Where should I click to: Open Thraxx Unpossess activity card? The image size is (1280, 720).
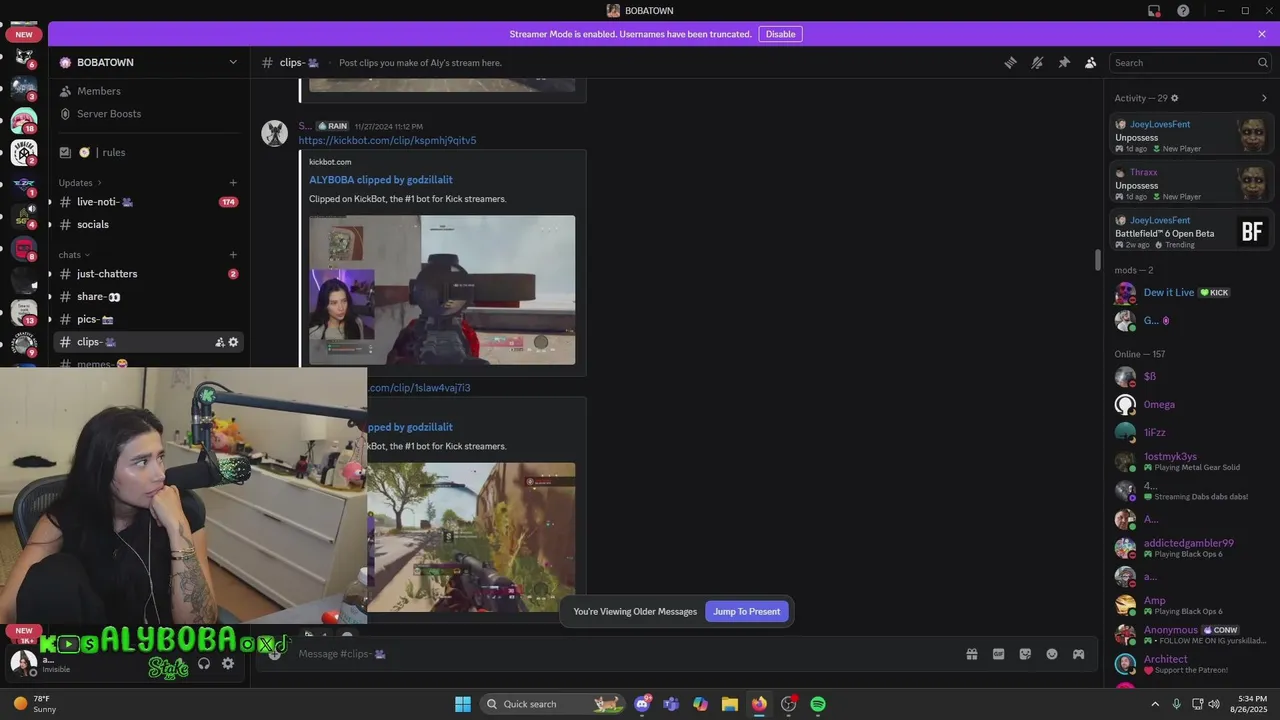(1192, 183)
